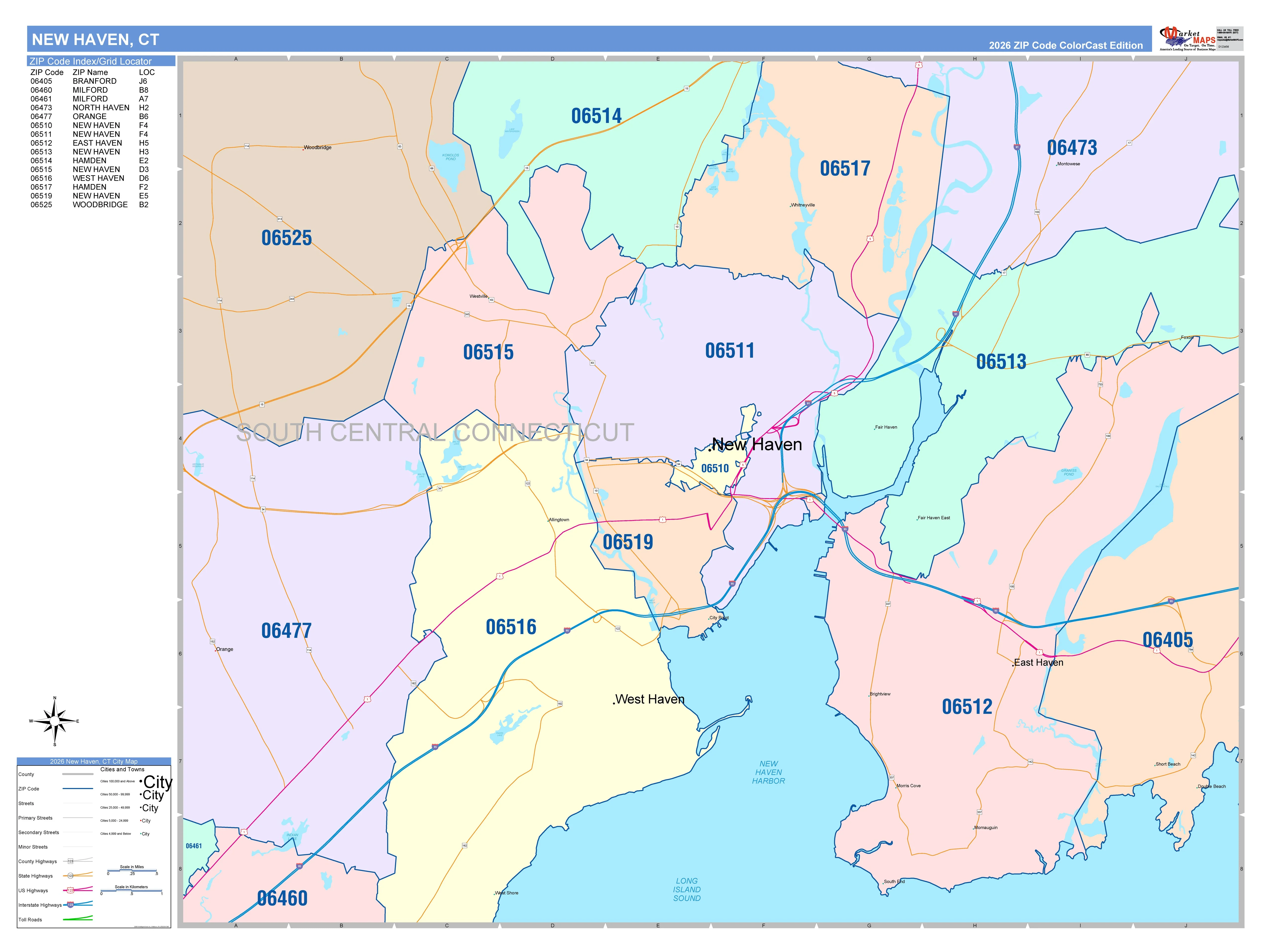1263x952 pixels.
Task: Click the Morris Cove label on map
Action: (908, 786)
